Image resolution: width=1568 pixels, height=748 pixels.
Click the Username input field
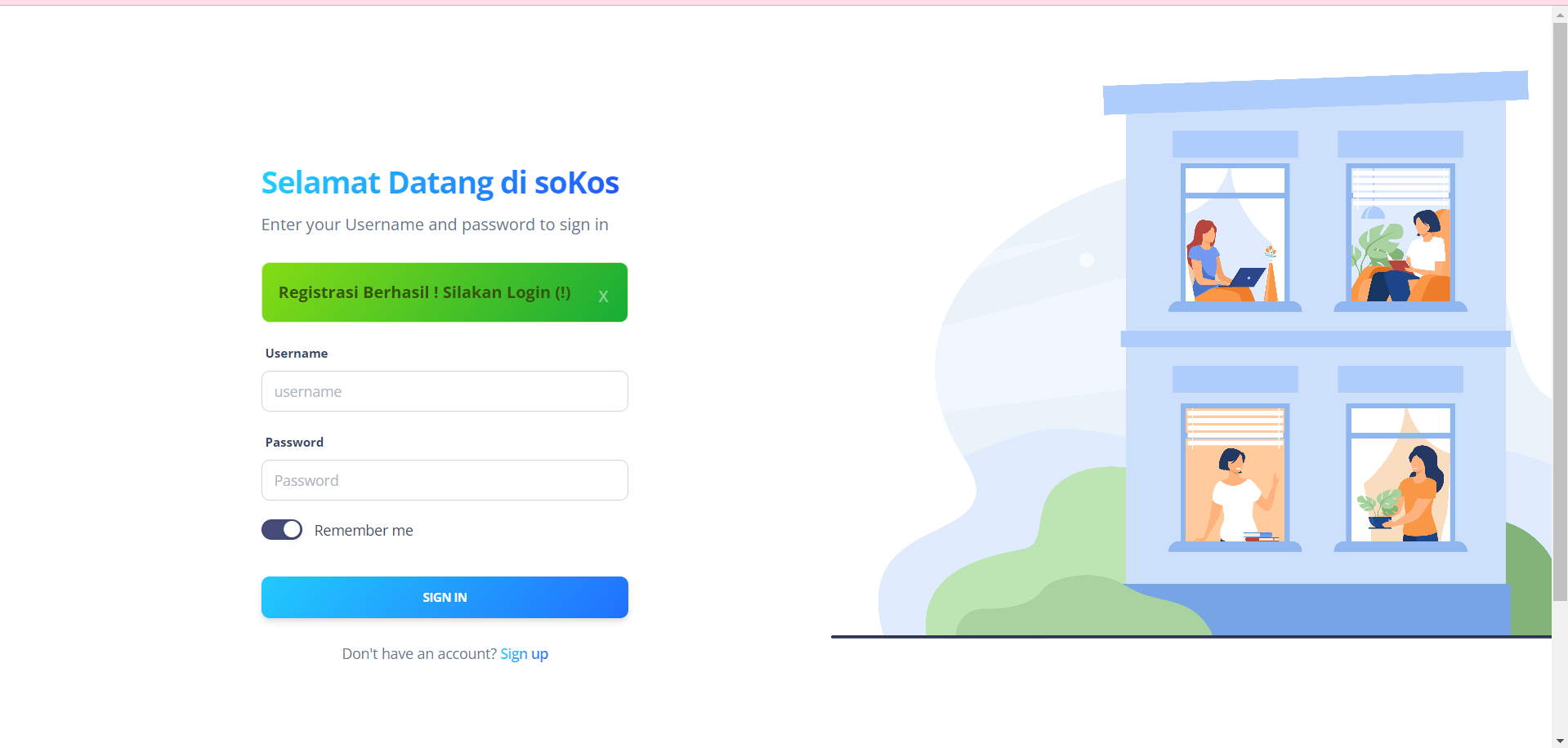(444, 391)
